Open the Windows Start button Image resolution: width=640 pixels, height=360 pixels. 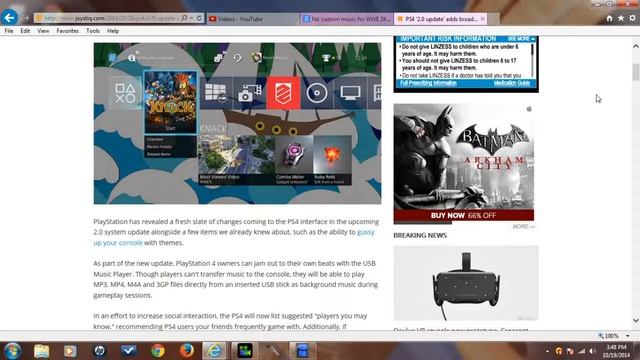point(13,351)
